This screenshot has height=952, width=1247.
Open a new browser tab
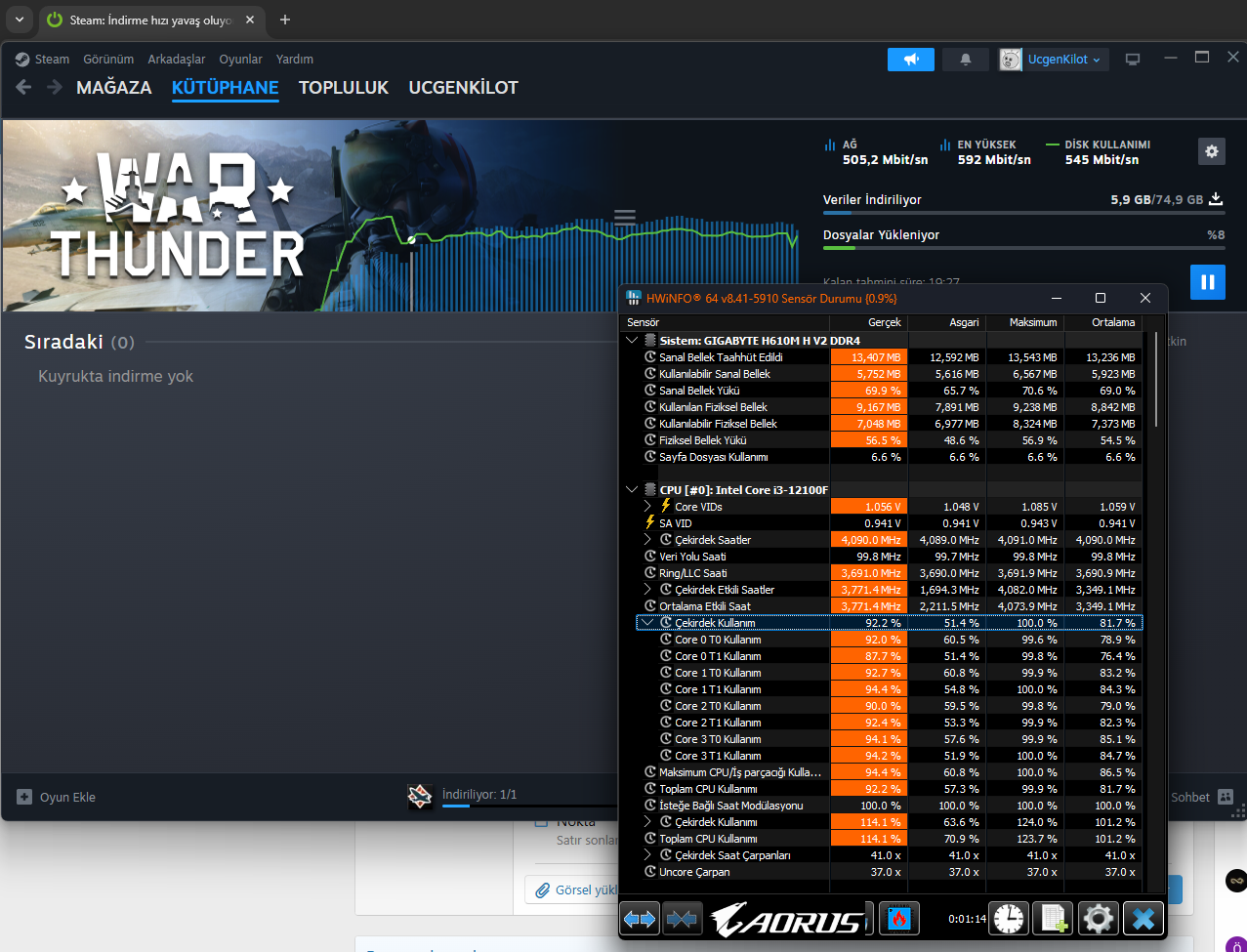pyautogui.click(x=285, y=20)
